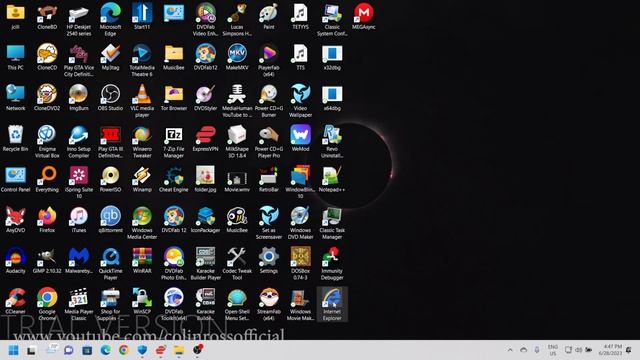The height and width of the screenshot is (360, 640).
Task: Launch WeMod from the desktop
Action: coord(300,139)
